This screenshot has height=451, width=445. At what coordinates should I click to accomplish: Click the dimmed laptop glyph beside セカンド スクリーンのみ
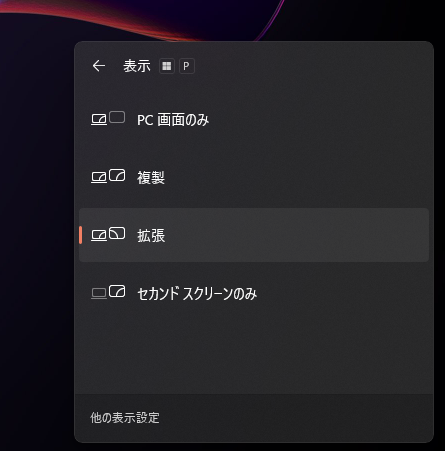[99, 294]
